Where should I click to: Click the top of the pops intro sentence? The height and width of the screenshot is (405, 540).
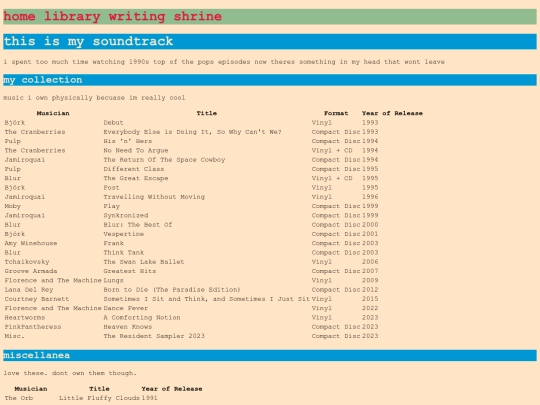pyautogui.click(x=224, y=62)
